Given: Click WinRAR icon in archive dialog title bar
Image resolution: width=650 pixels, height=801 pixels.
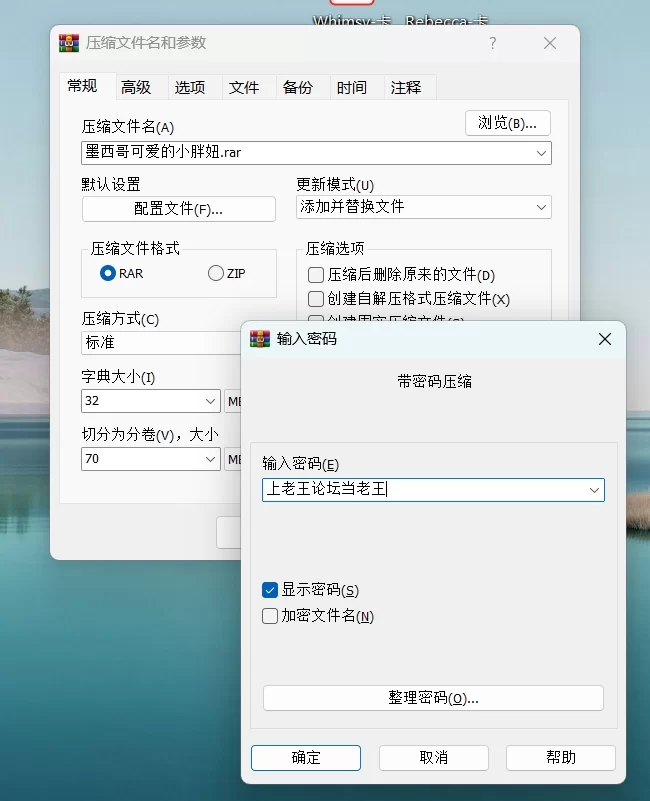Looking at the screenshot, I should [x=69, y=43].
